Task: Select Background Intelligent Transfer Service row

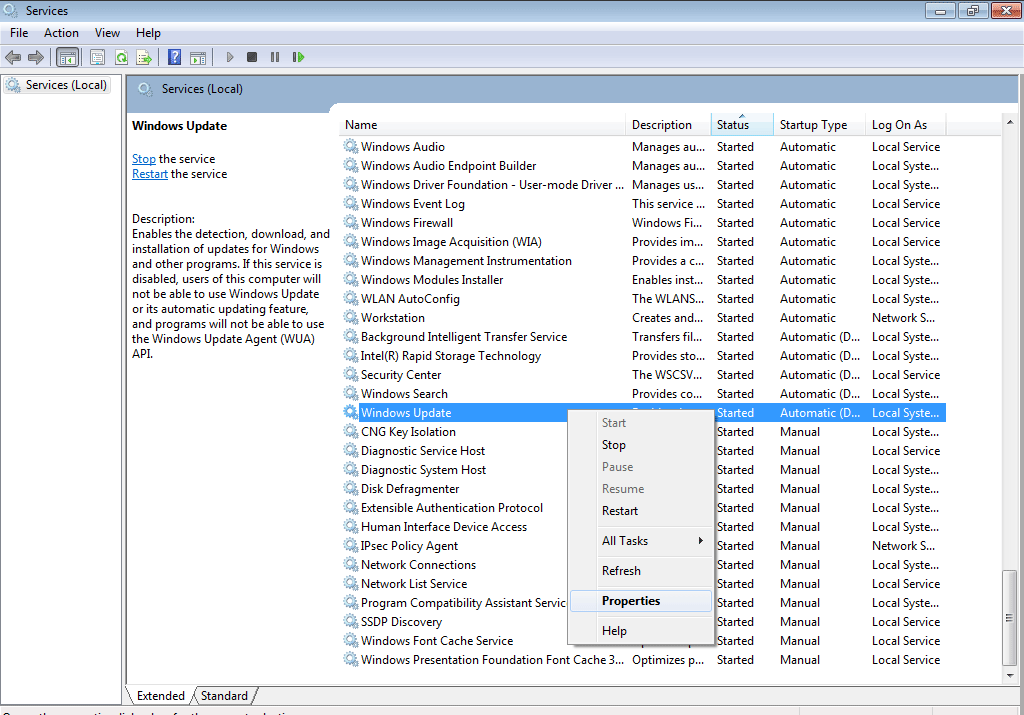Action: tap(643, 336)
